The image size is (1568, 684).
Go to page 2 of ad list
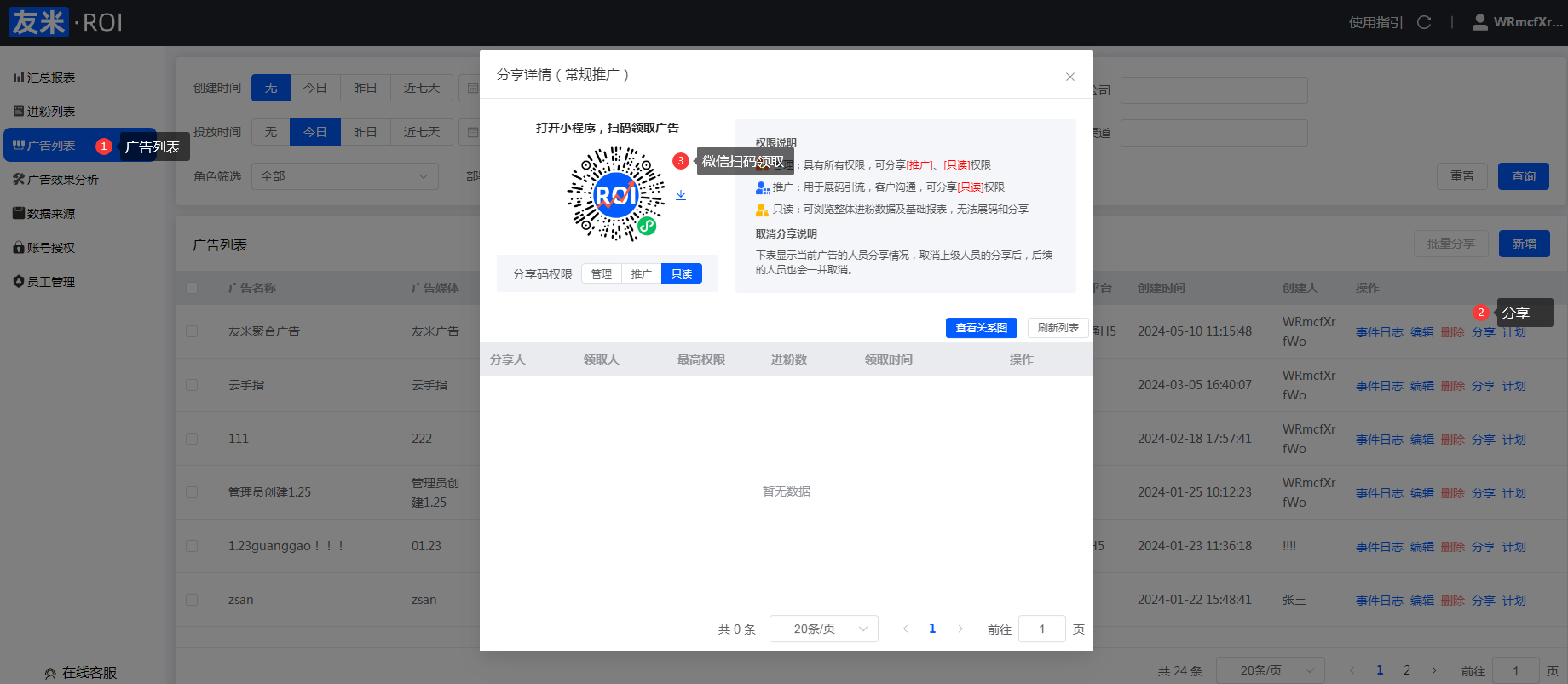(1407, 670)
